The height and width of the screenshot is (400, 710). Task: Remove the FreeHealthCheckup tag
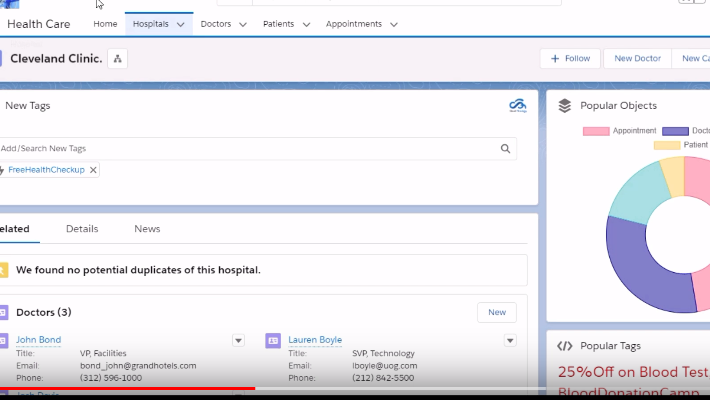[x=93, y=170]
